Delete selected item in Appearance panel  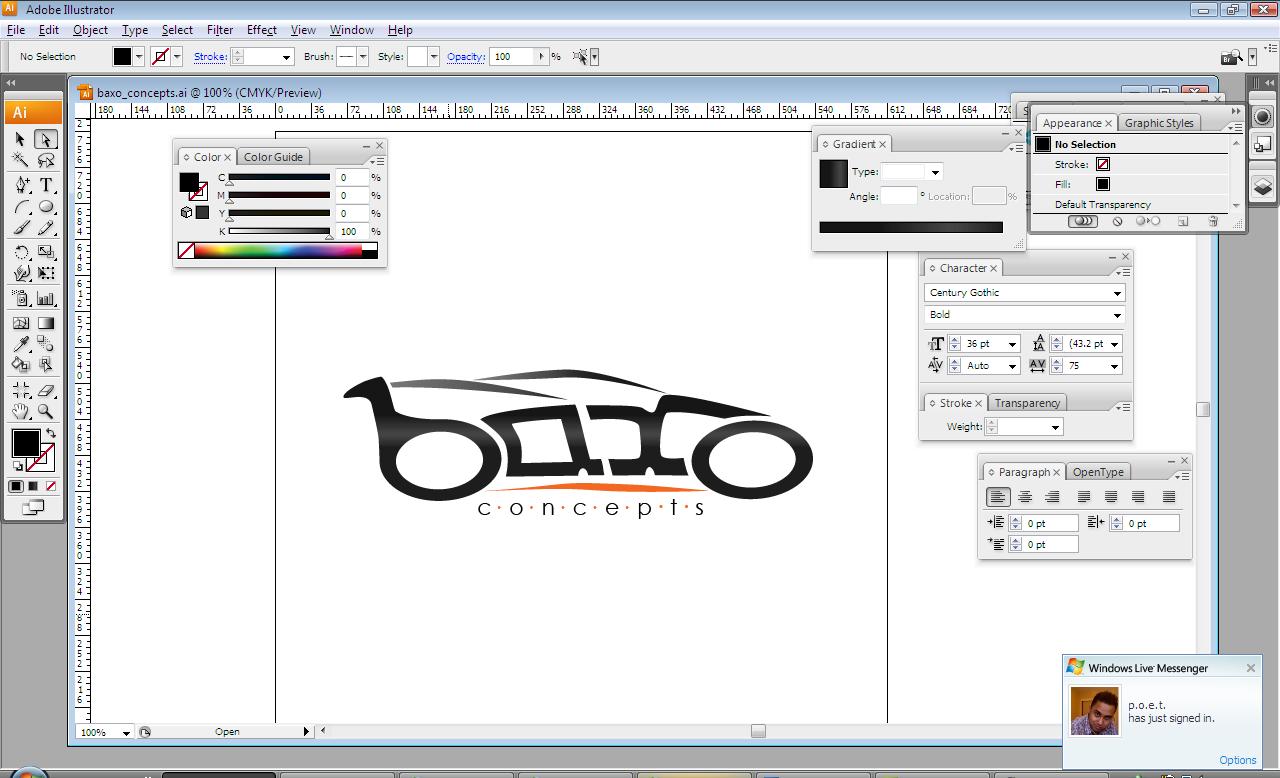coord(1213,221)
